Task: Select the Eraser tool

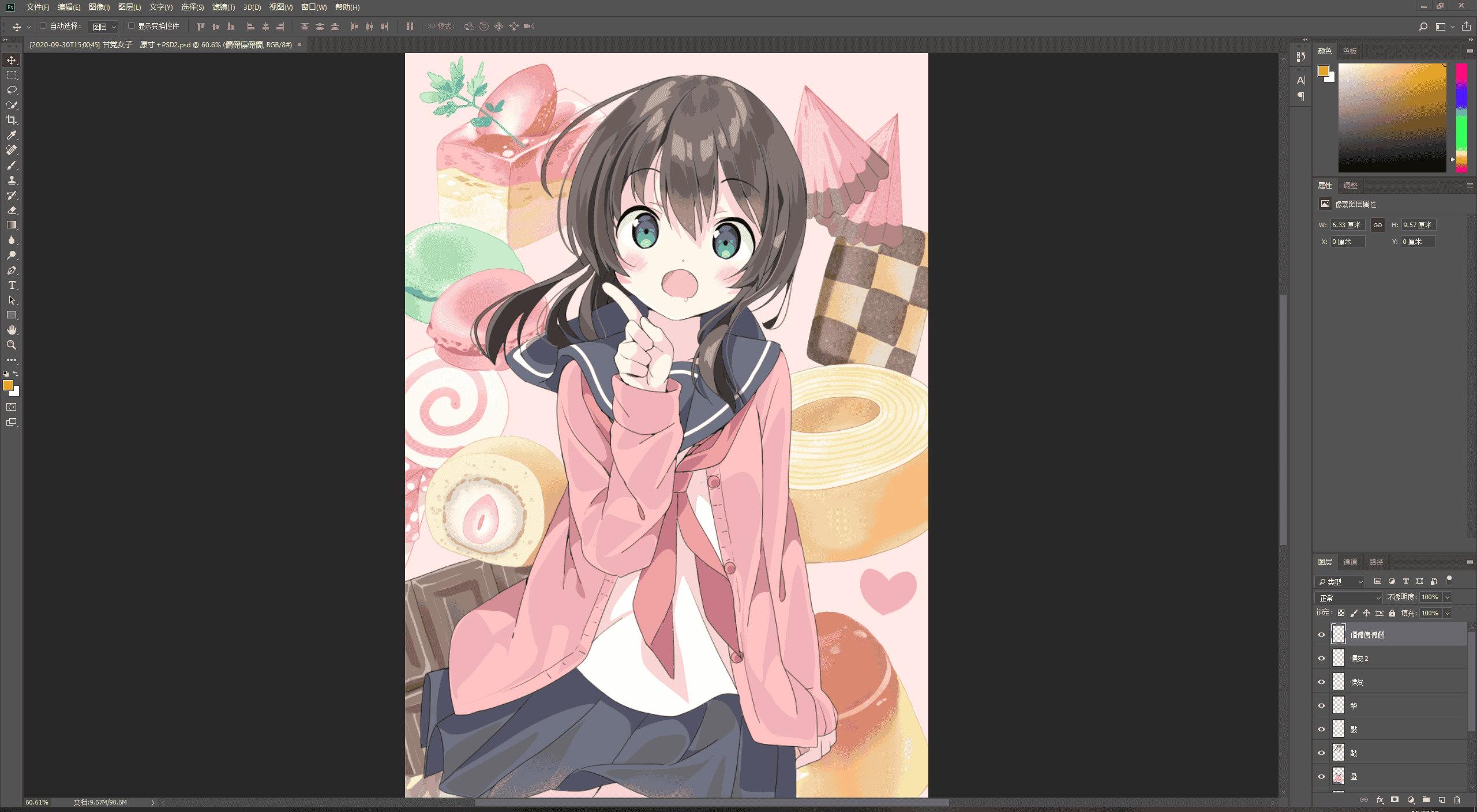Action: pos(12,210)
